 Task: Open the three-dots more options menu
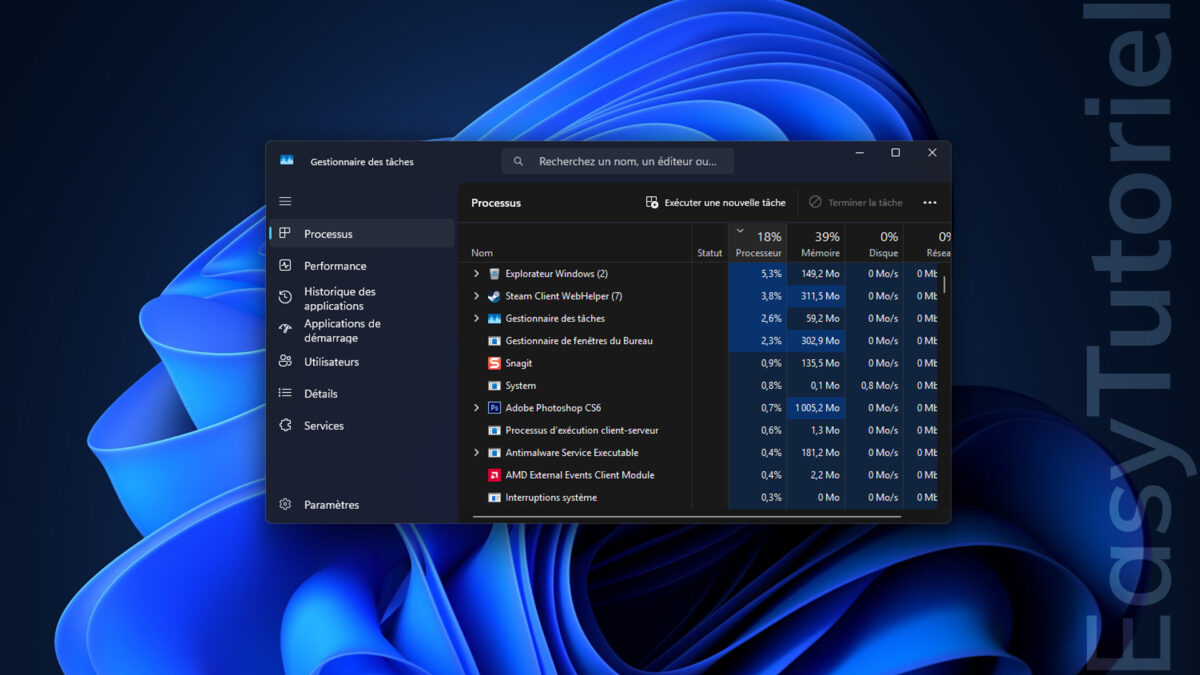point(930,202)
